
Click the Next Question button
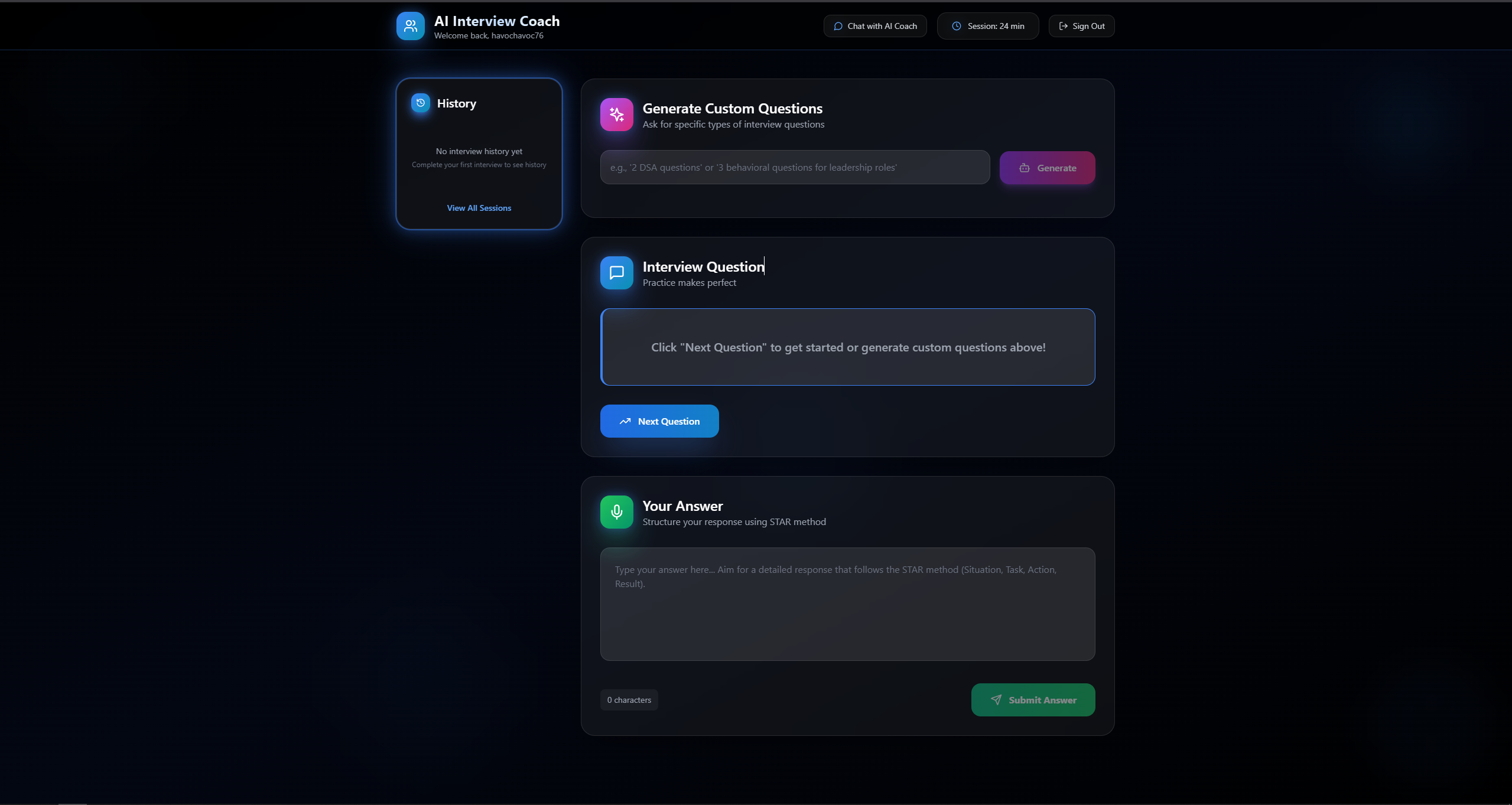659,421
